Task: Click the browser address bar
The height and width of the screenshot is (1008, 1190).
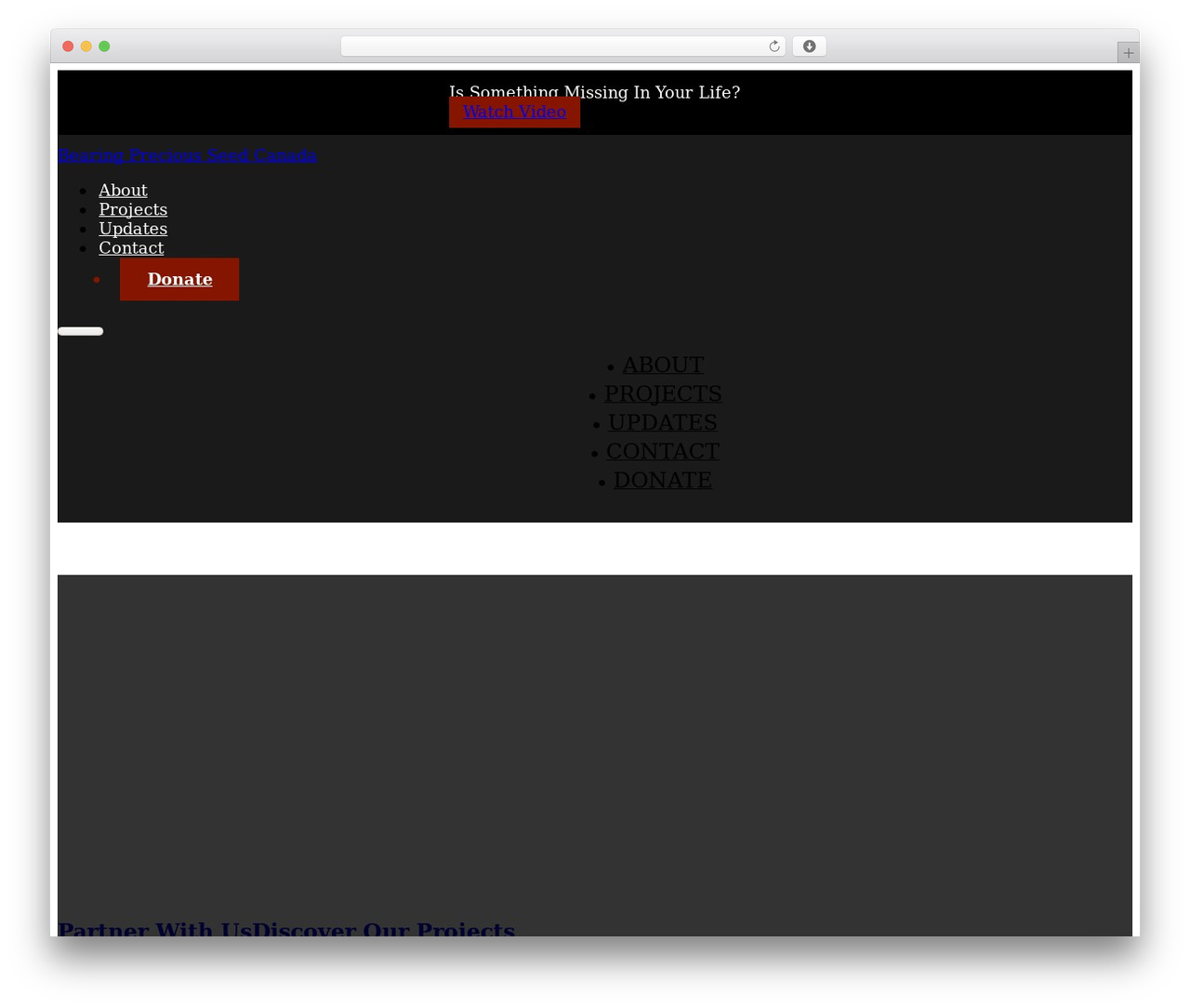Action: coord(562,46)
